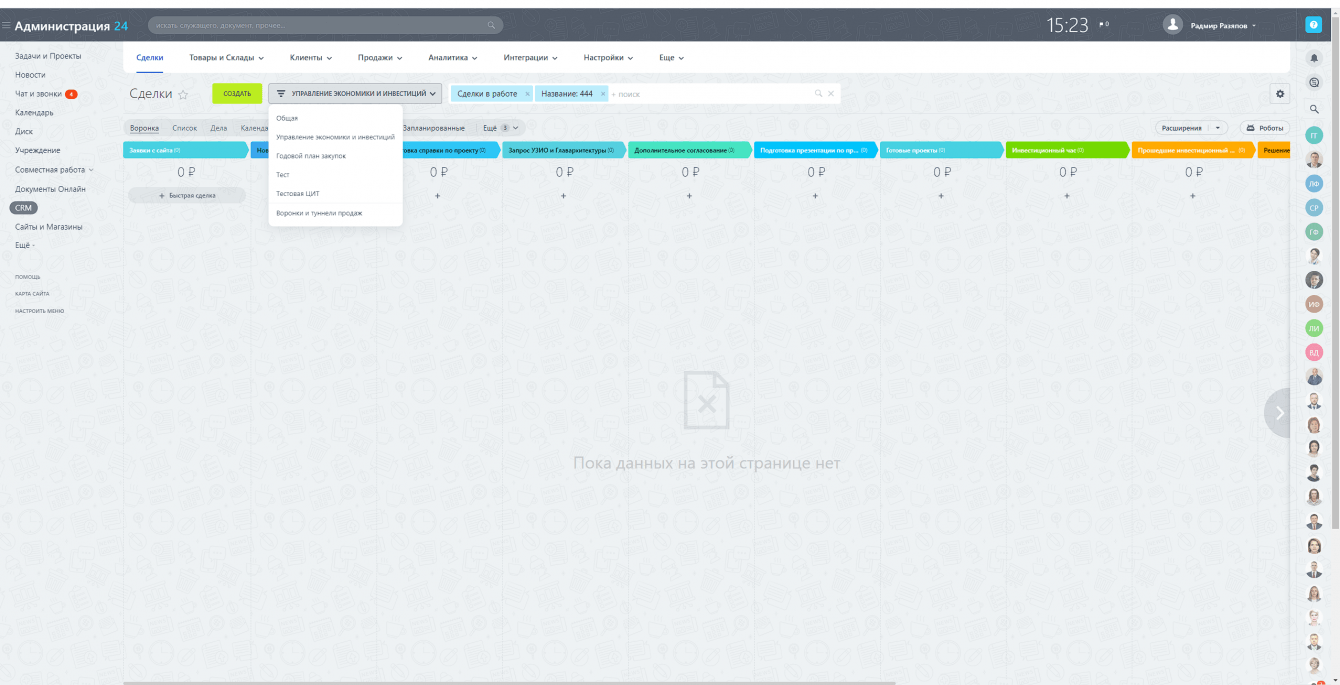
Task: Expand the top 'Еще' menu
Action: coord(671,58)
